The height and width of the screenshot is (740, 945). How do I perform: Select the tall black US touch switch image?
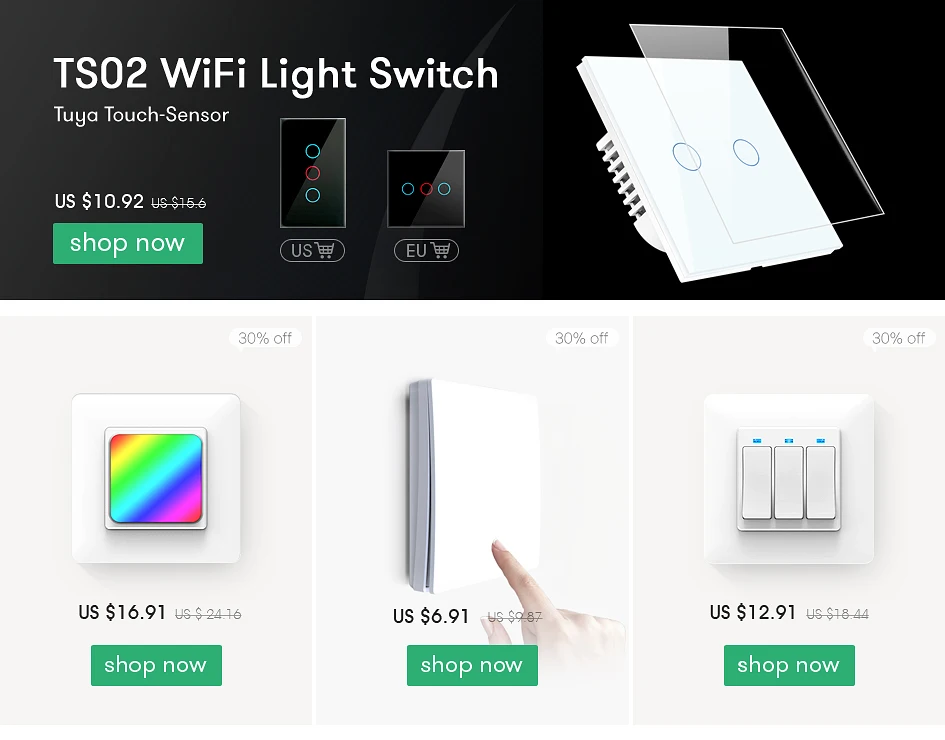tap(313, 173)
